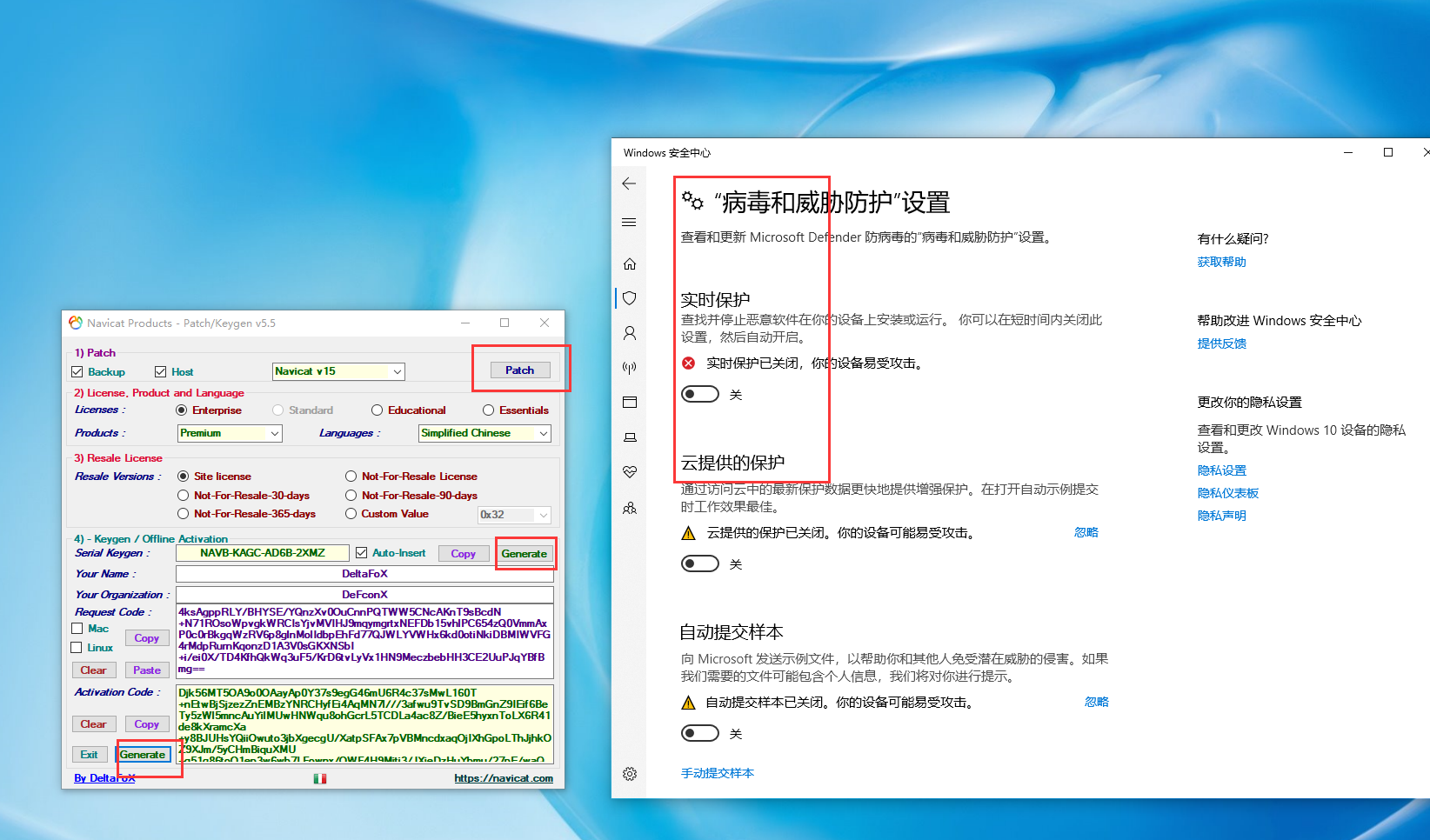The height and width of the screenshot is (840, 1430).
Task: Uncheck the Host checkbox
Action: [161, 372]
